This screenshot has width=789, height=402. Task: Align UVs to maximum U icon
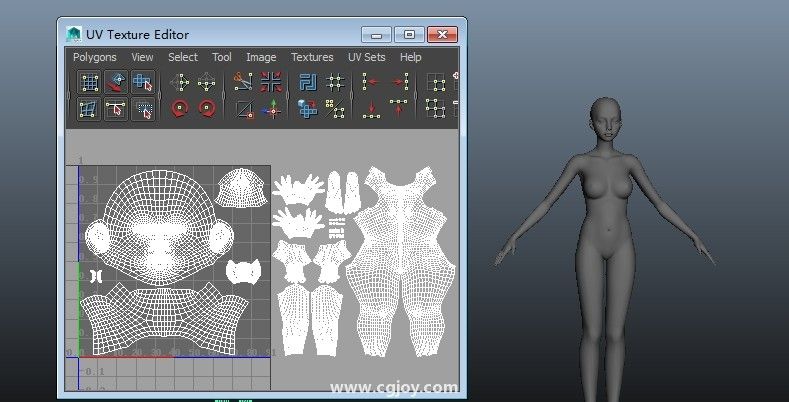(399, 82)
